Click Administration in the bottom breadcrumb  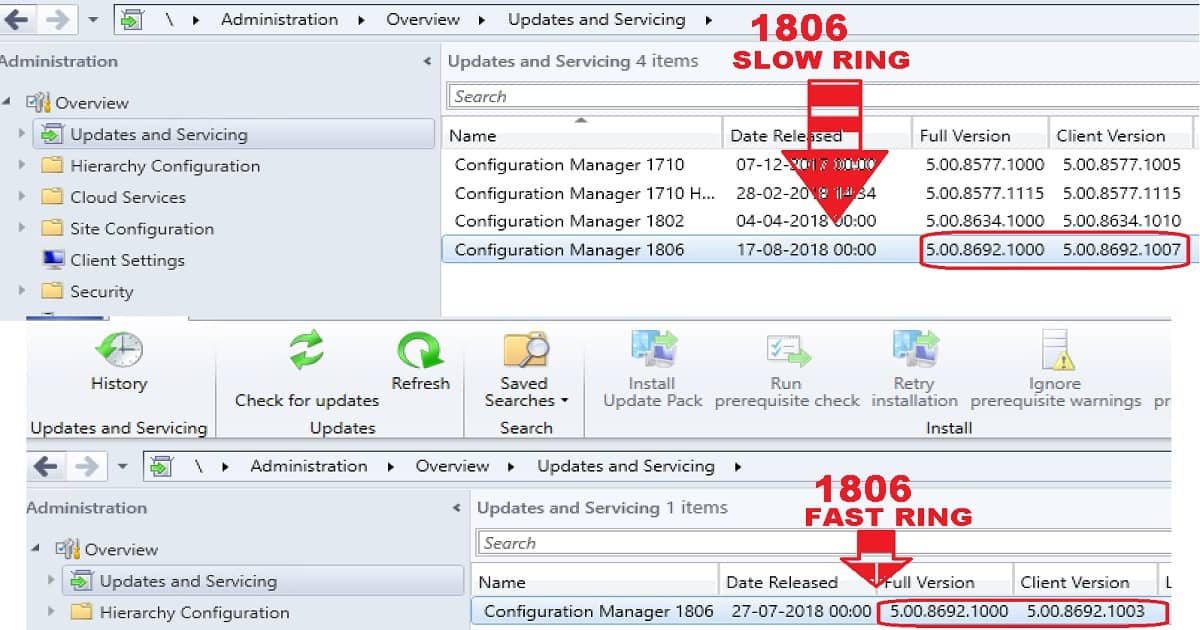309,466
